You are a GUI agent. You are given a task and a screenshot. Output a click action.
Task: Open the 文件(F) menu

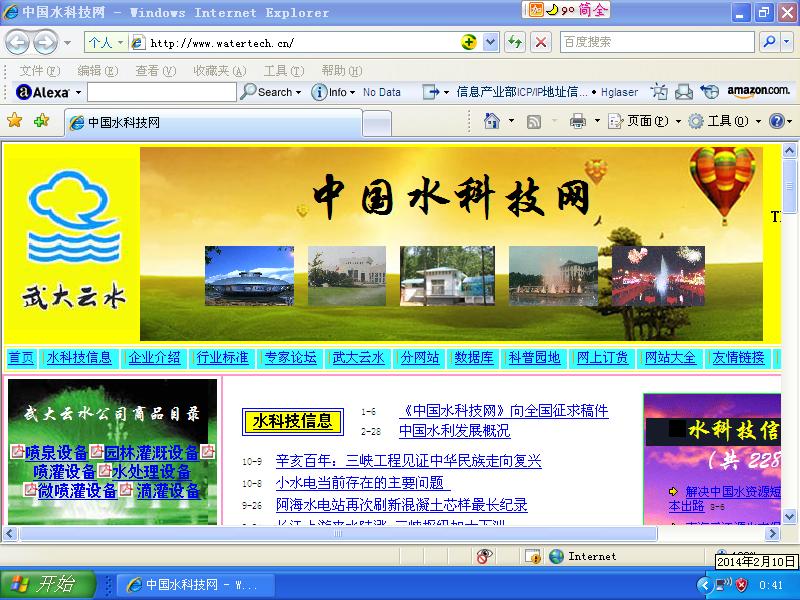point(39,70)
